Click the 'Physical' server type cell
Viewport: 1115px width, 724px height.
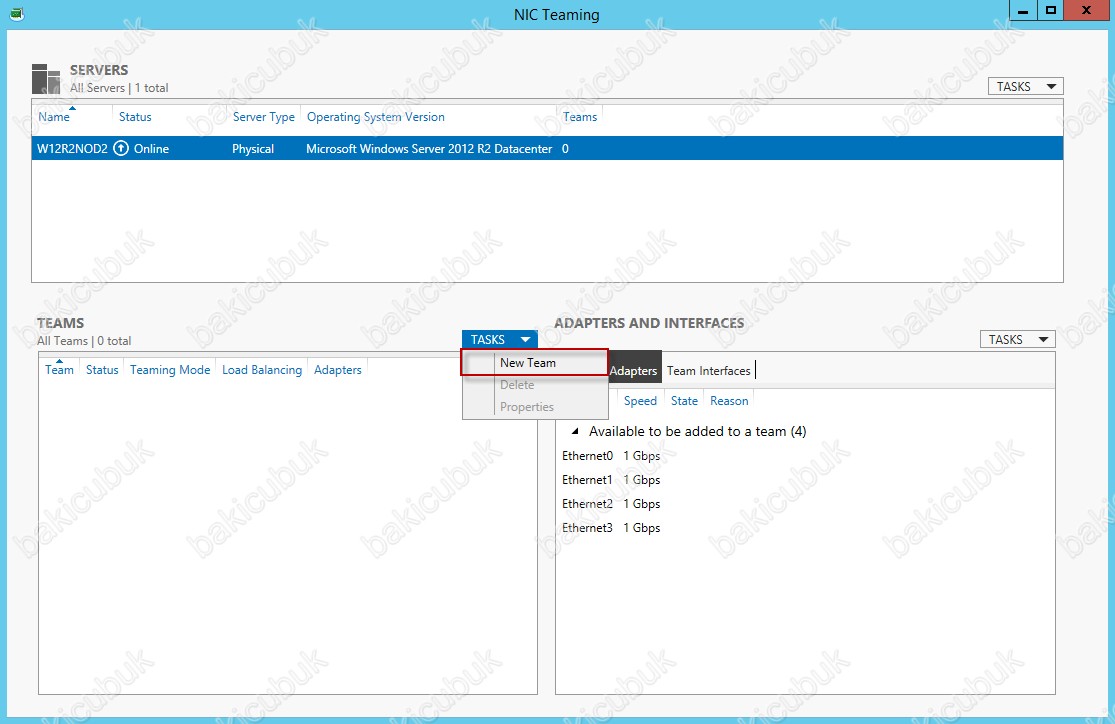(253, 149)
